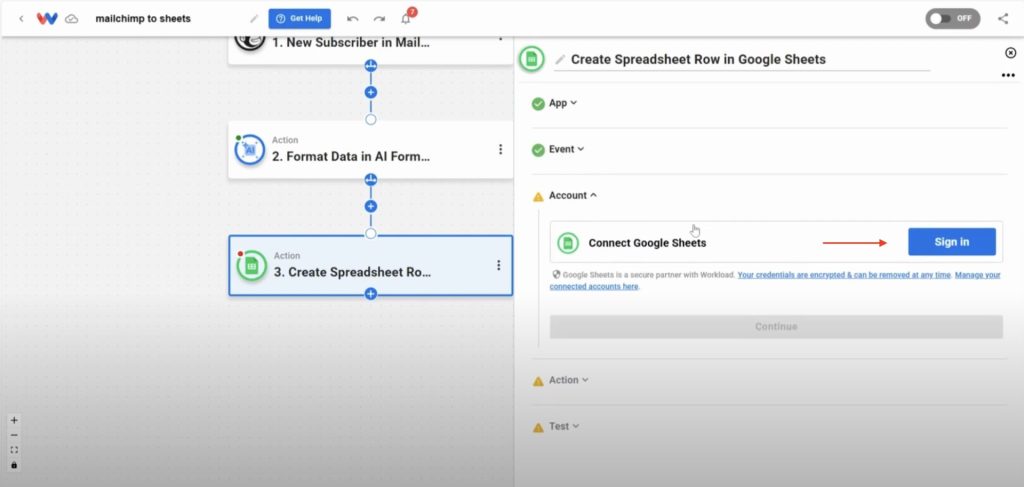Select the Google Sheets icon in step 3

(251, 266)
